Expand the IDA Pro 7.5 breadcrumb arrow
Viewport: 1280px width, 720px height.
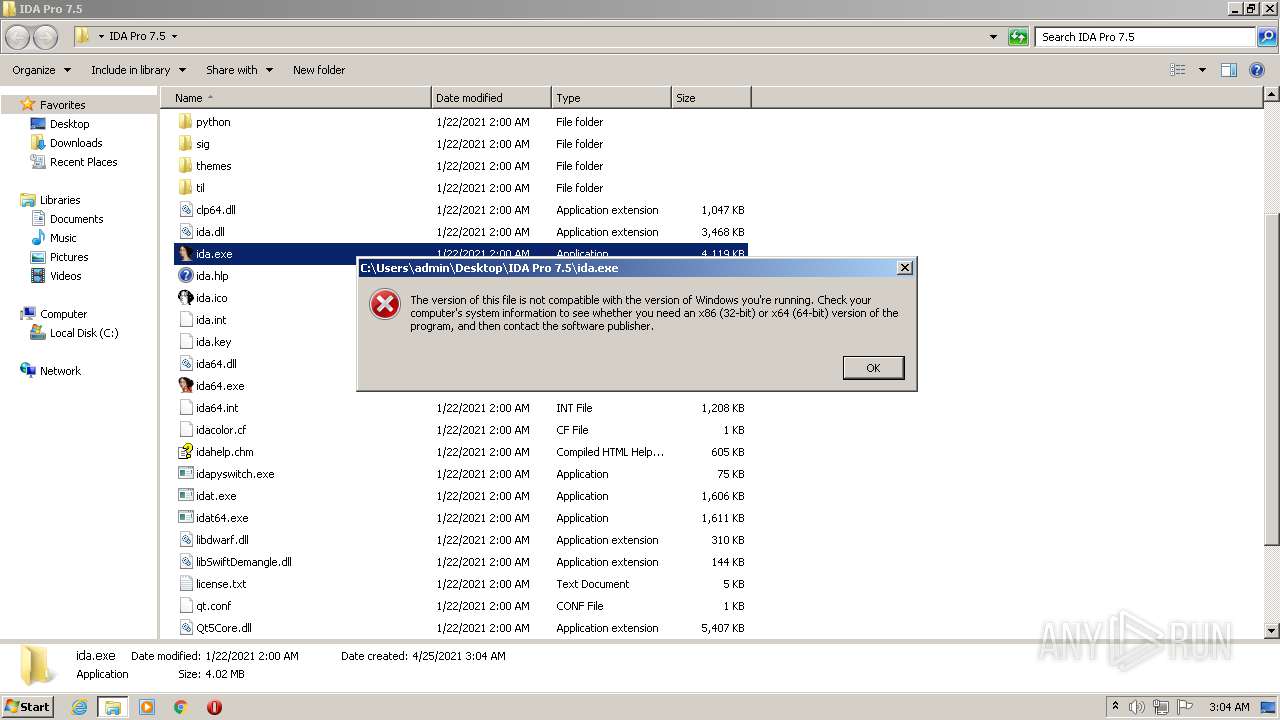point(174,36)
